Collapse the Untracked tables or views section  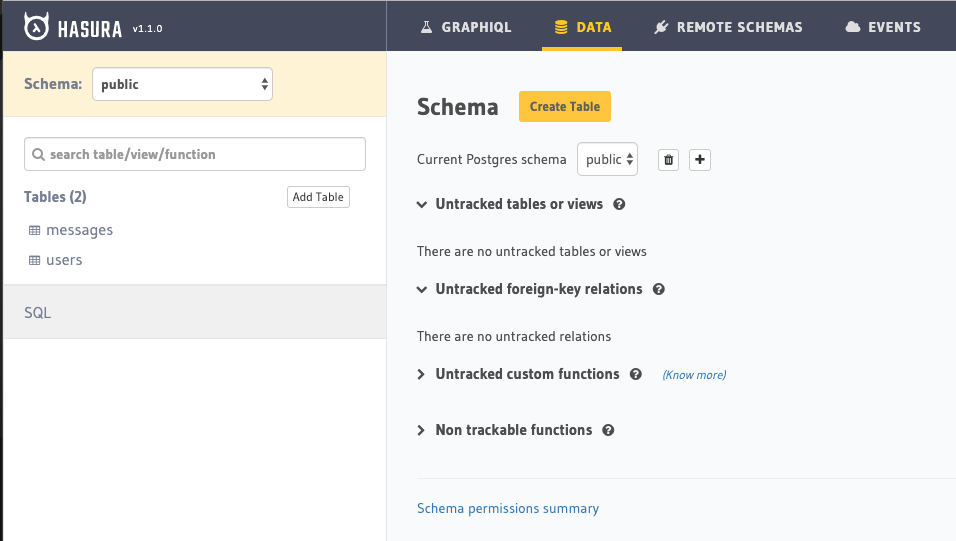click(421, 204)
